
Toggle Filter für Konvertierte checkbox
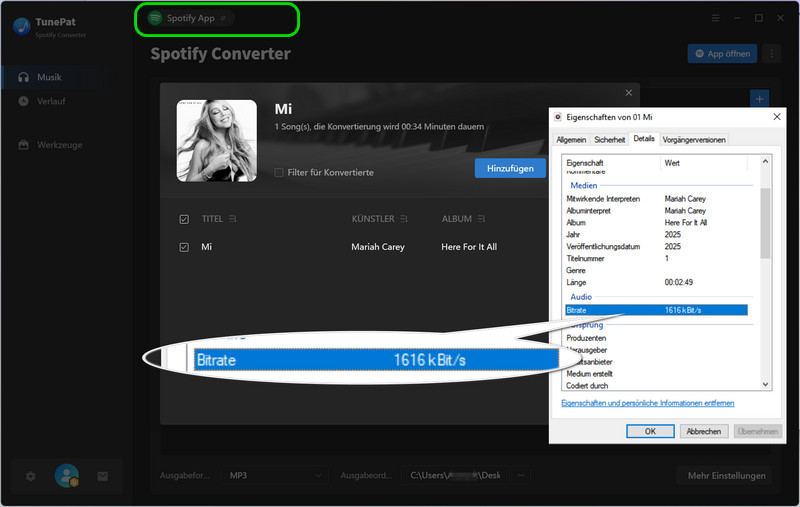(x=279, y=172)
